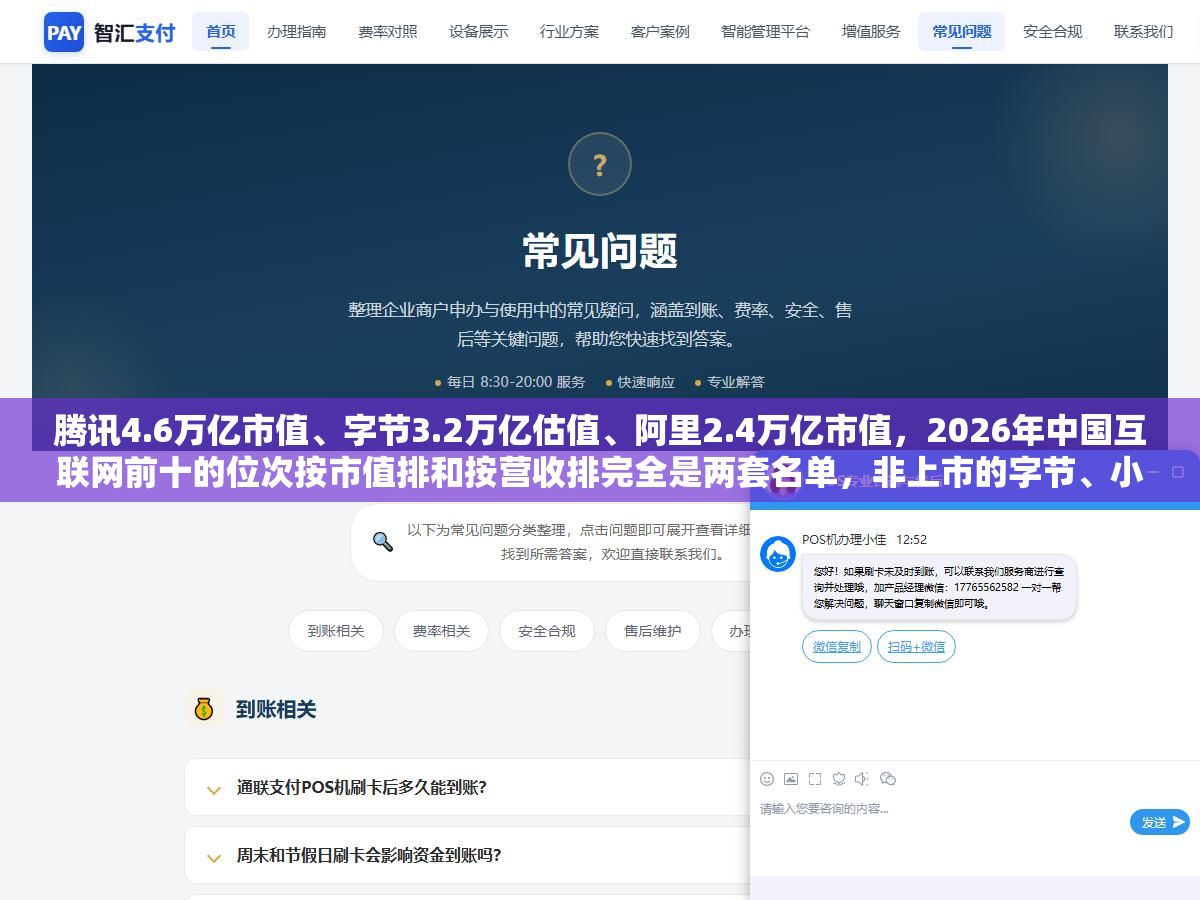Open 智能管理平台 nav item
Viewport: 1200px width, 900px height.
pyautogui.click(x=766, y=32)
